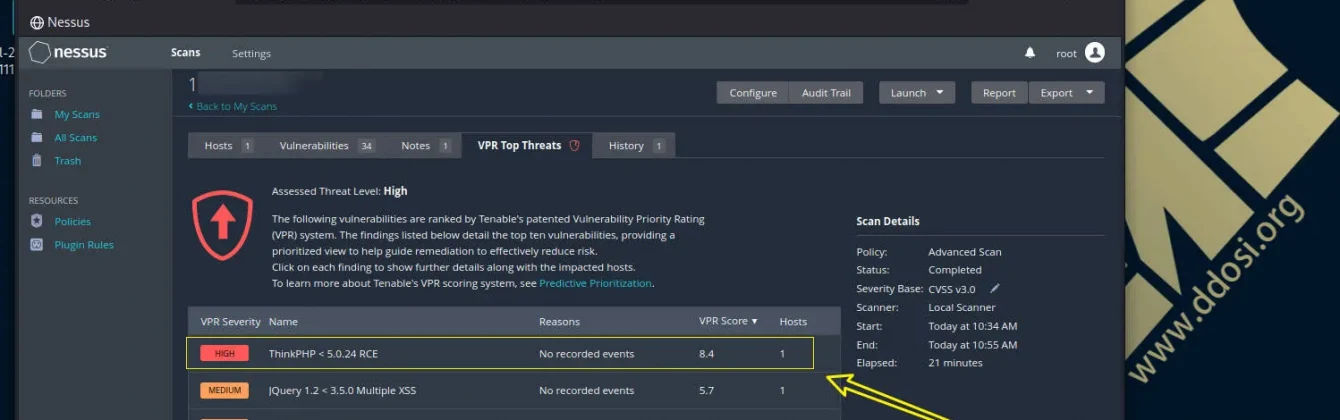The width and height of the screenshot is (1340, 420).
Task: Expand the Launch dropdown
Action: click(x=917, y=92)
